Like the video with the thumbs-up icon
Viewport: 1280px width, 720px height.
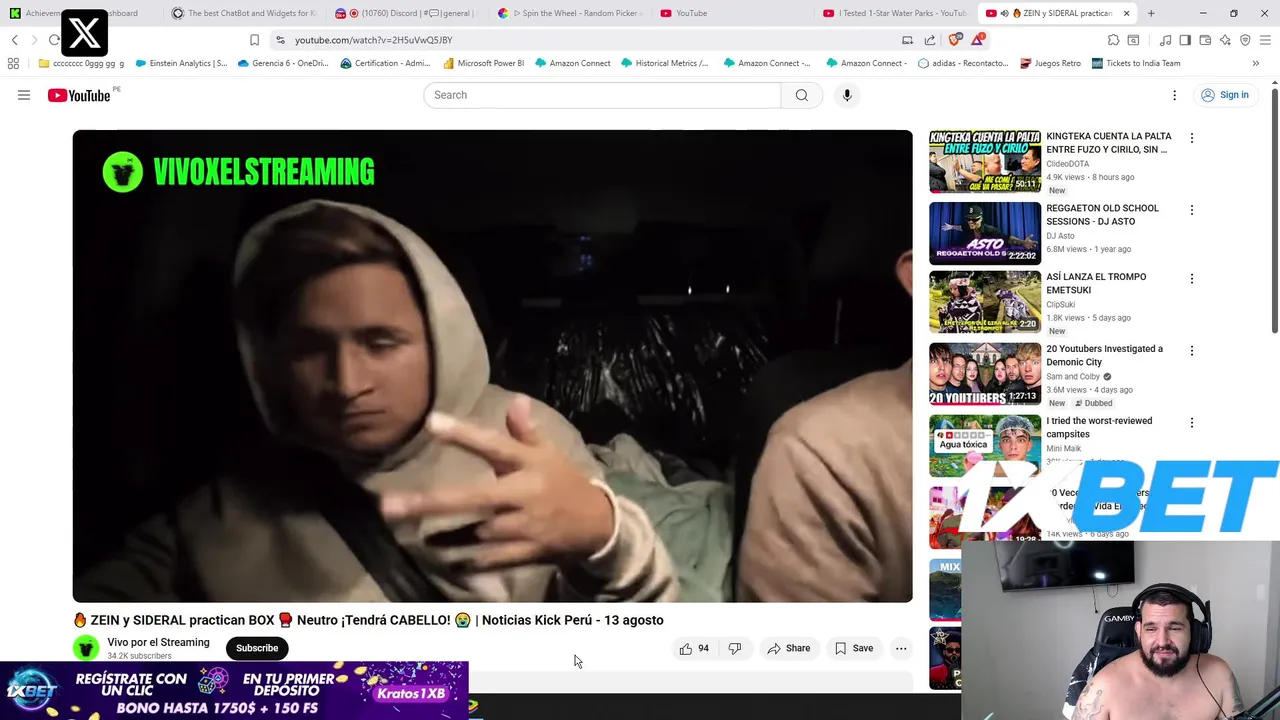coord(694,648)
